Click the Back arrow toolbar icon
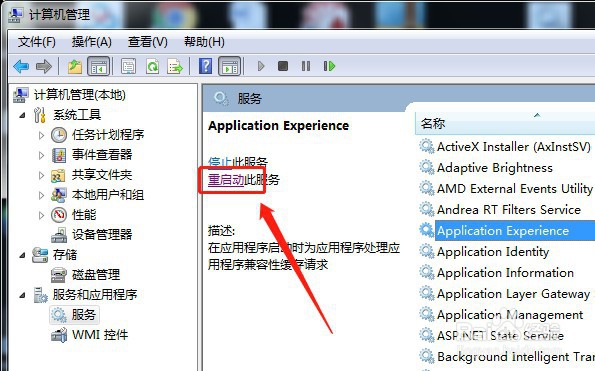Image resolution: width=595 pixels, height=371 pixels. [21, 66]
